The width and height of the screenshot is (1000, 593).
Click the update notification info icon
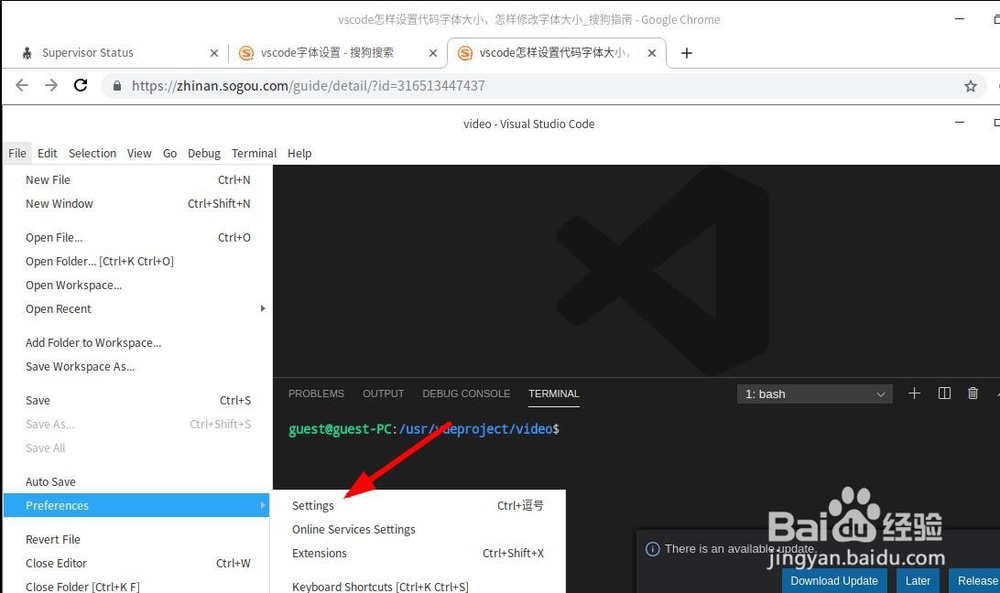(652, 549)
